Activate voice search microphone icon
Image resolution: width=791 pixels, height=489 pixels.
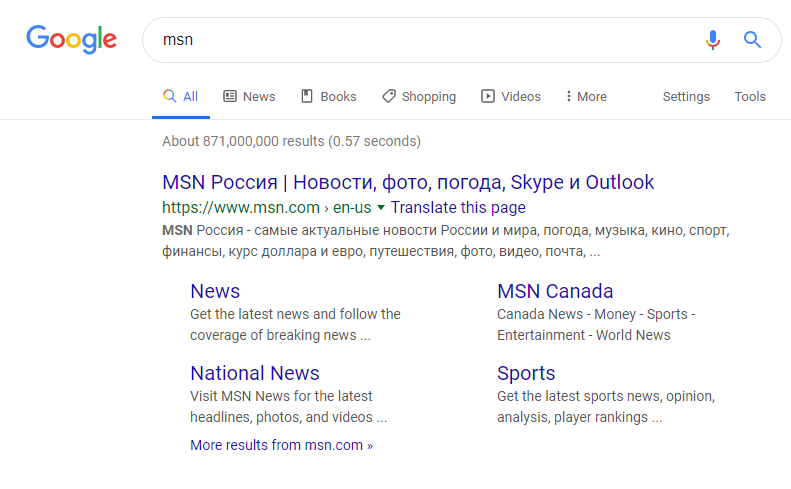point(713,39)
